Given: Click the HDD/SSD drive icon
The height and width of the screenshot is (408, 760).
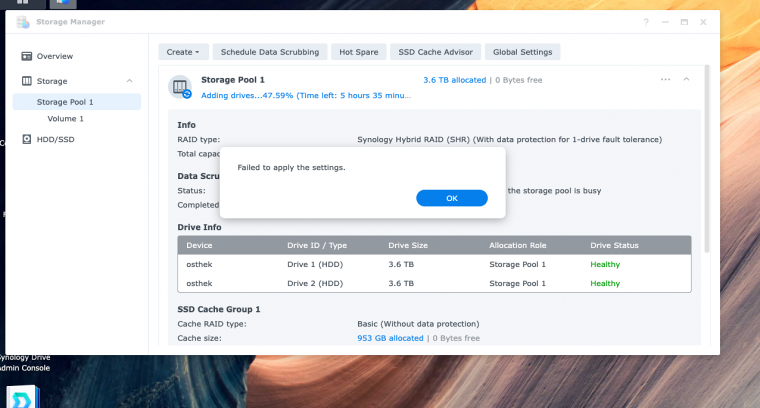Looking at the screenshot, I should [27, 140].
